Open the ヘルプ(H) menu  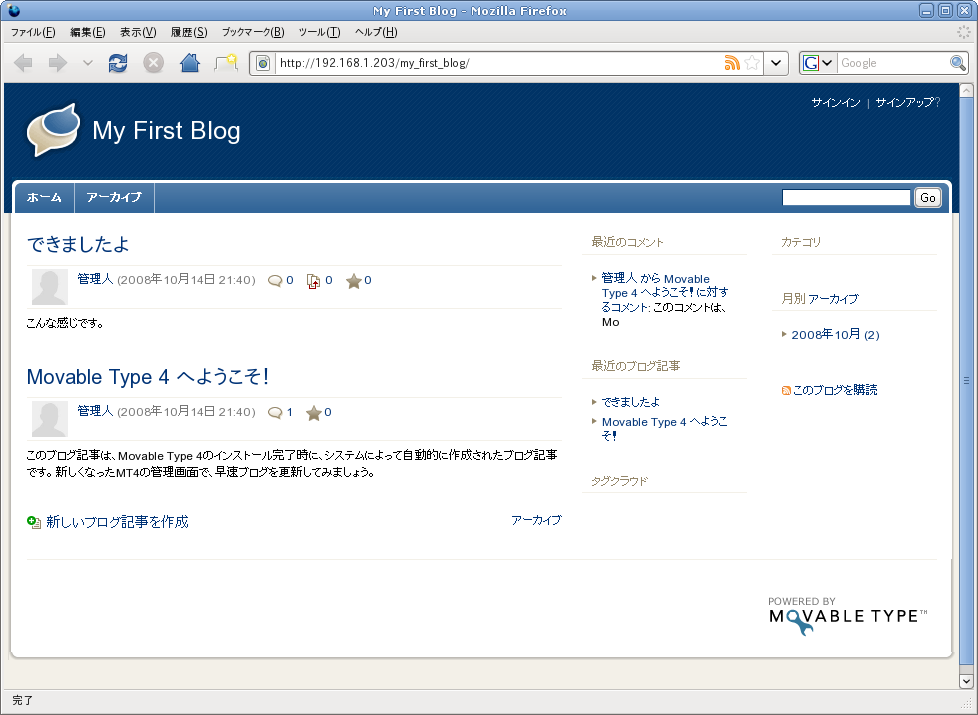pos(376,32)
